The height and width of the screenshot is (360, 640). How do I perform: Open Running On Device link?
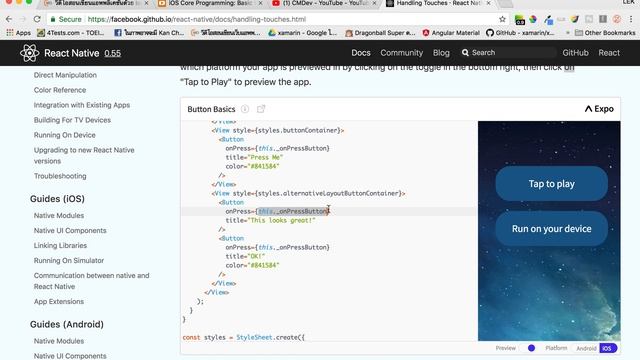(64, 135)
